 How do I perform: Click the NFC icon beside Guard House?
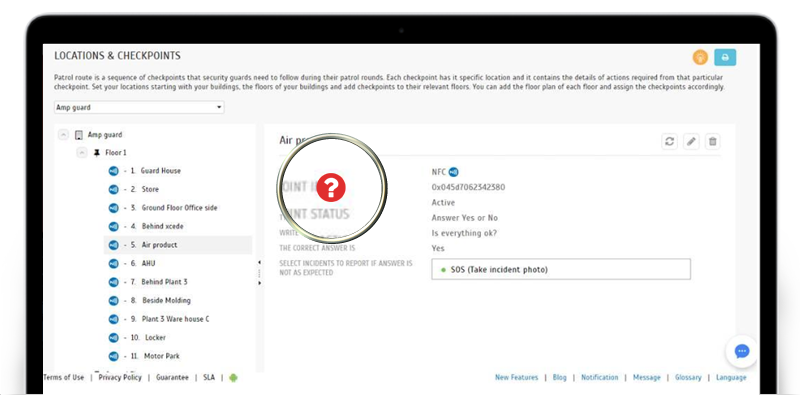pyautogui.click(x=113, y=171)
